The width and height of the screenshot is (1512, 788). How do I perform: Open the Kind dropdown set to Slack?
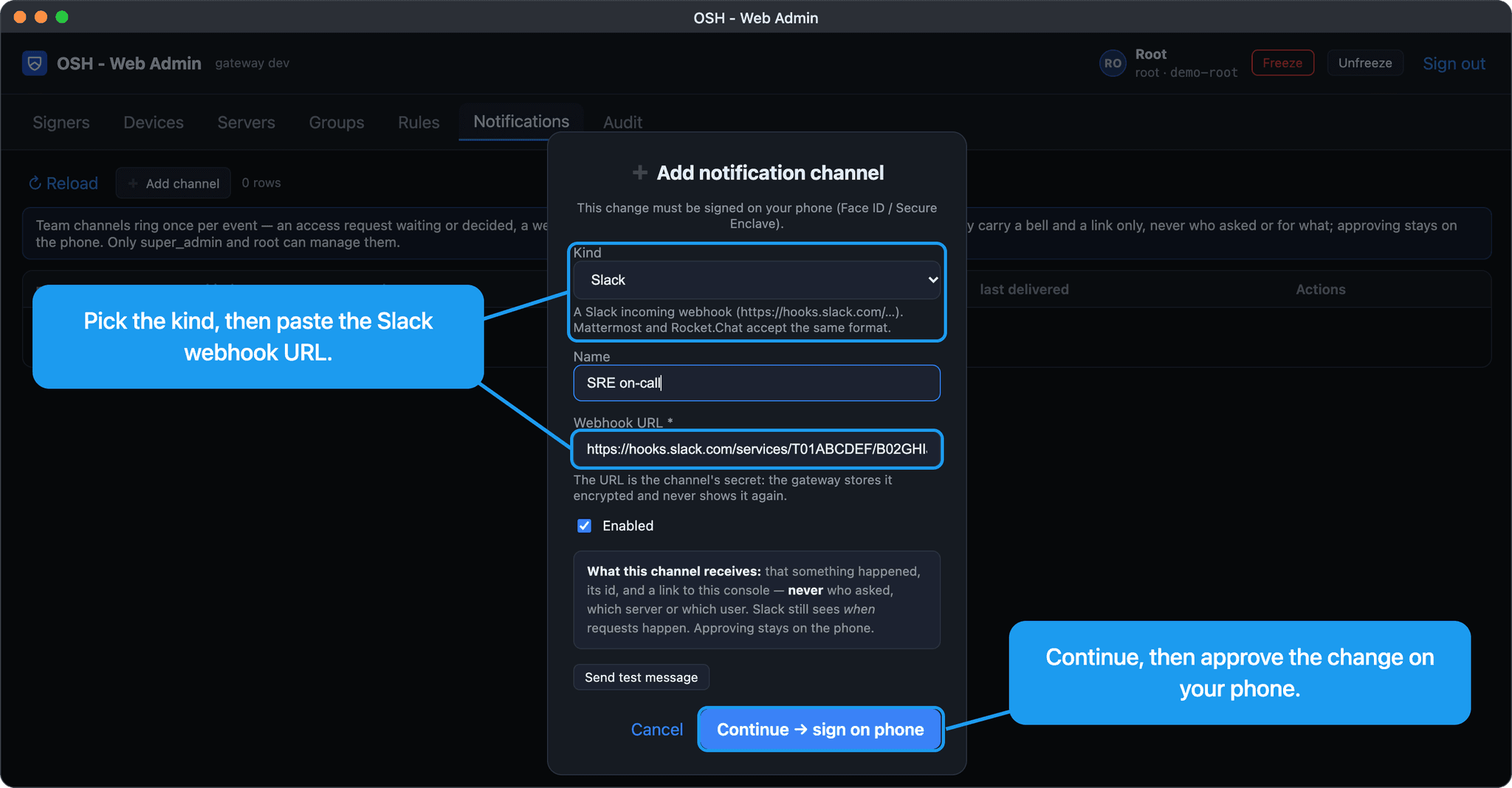pyautogui.click(x=757, y=280)
